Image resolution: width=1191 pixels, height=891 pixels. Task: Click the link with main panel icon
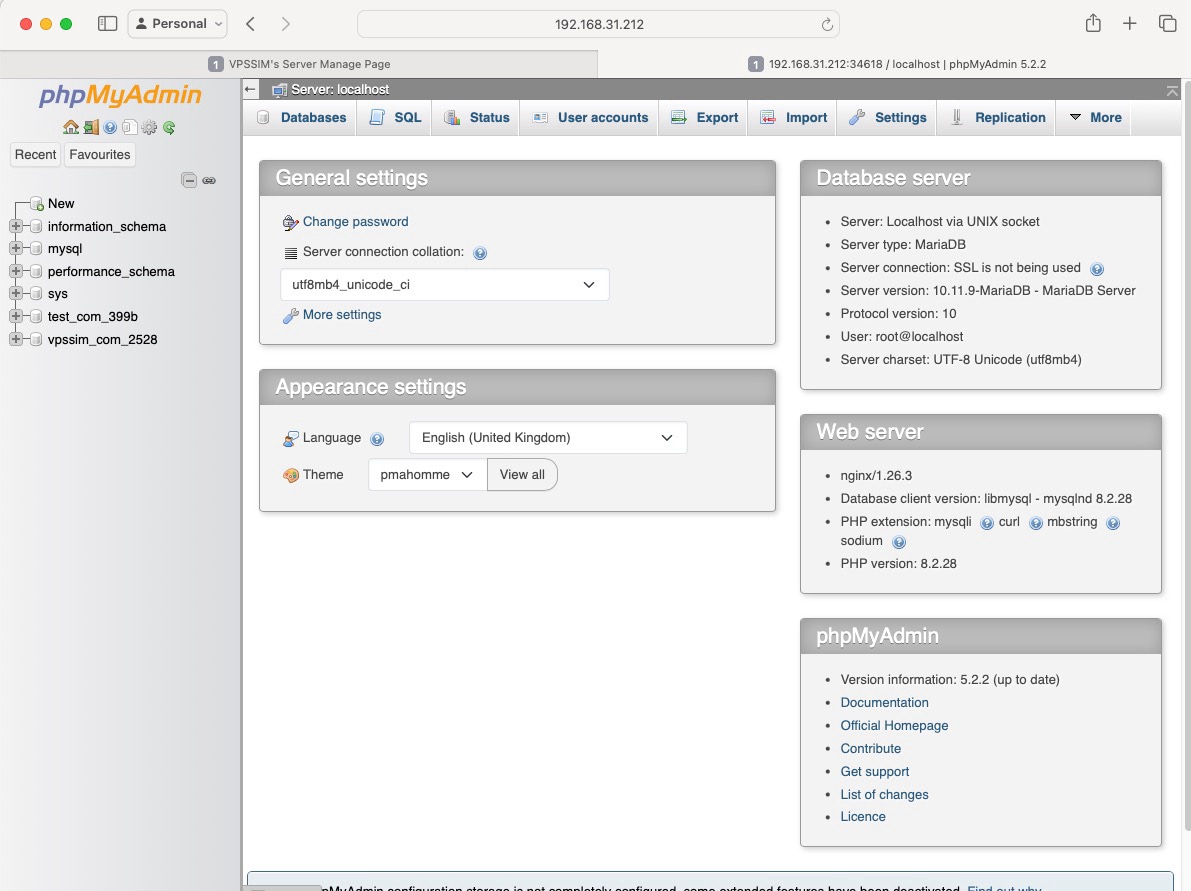point(209,180)
